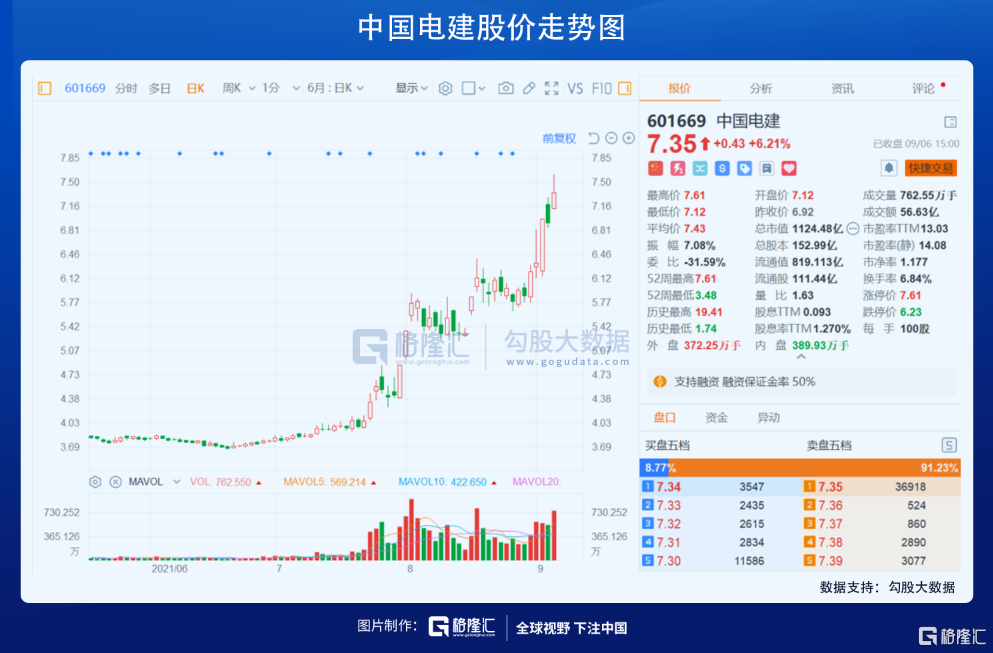The width and height of the screenshot is (993, 653).
Task: Switch to 分时 intraday view
Action: [126, 88]
